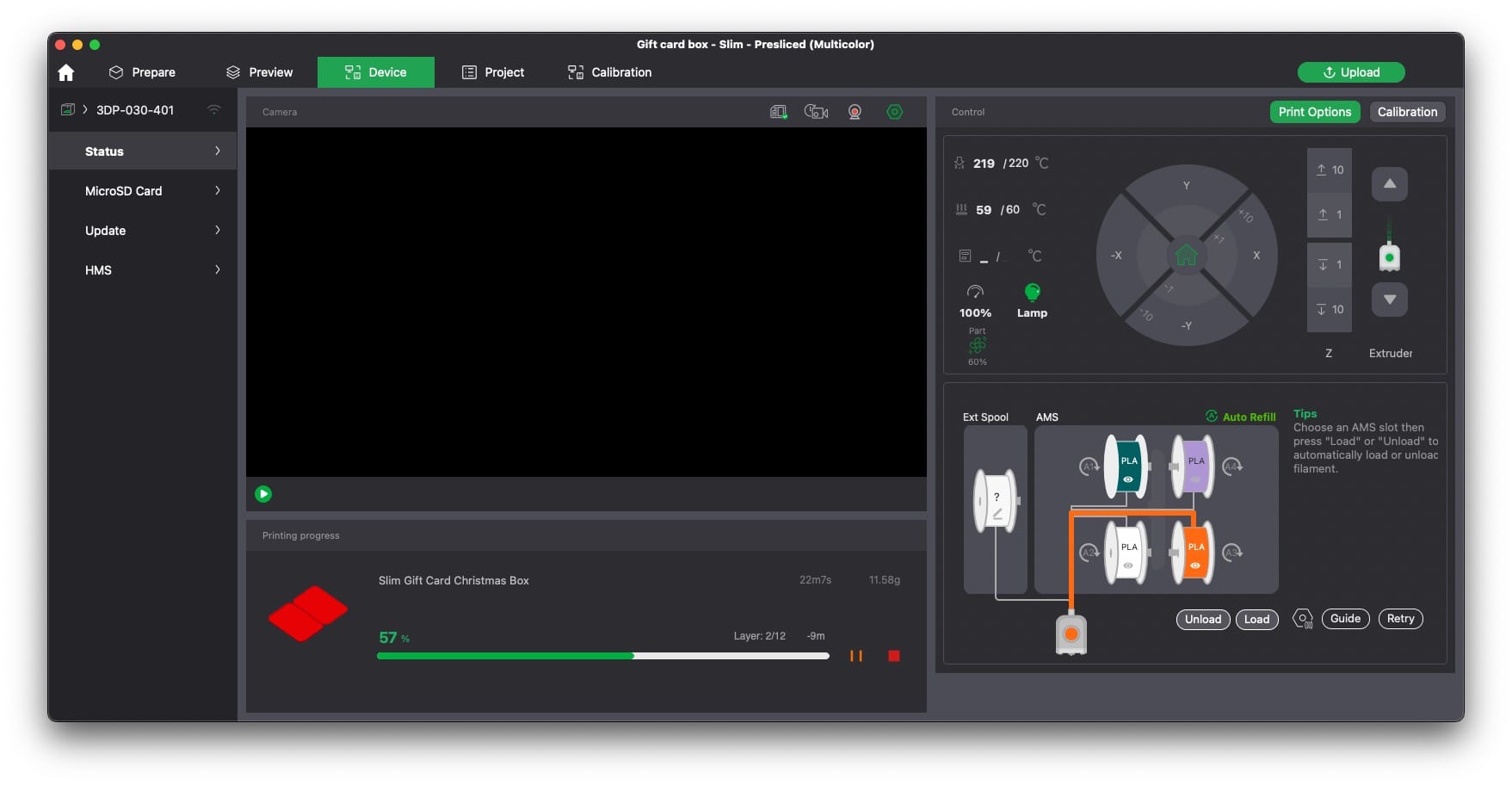Click the home axes button in jog dial
This screenshot has width=1512, height=785.
pyautogui.click(x=1186, y=255)
